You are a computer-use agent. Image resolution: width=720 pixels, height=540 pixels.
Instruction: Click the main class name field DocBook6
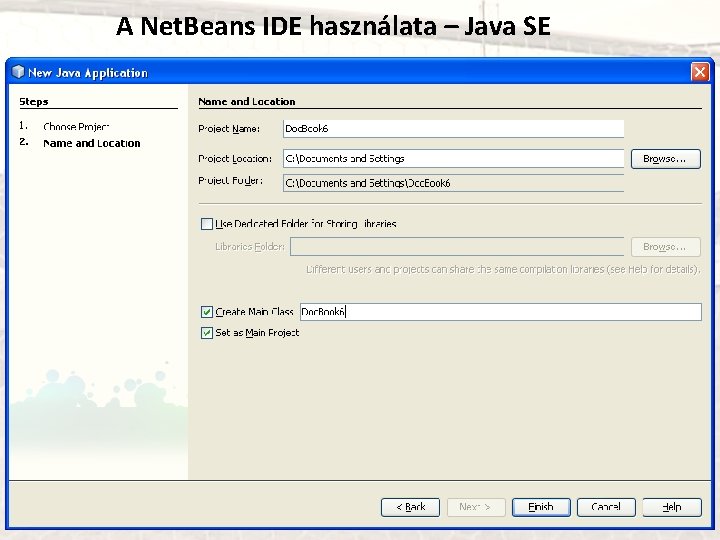pos(501,312)
